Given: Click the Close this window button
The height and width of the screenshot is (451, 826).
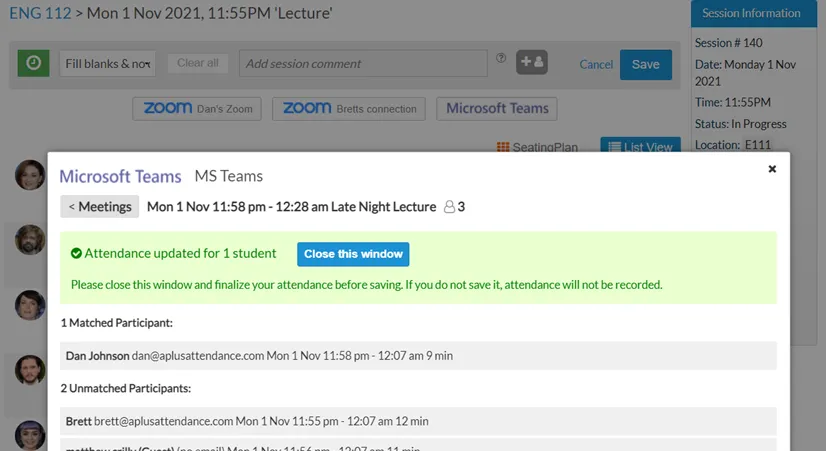Looking at the screenshot, I should pos(353,254).
